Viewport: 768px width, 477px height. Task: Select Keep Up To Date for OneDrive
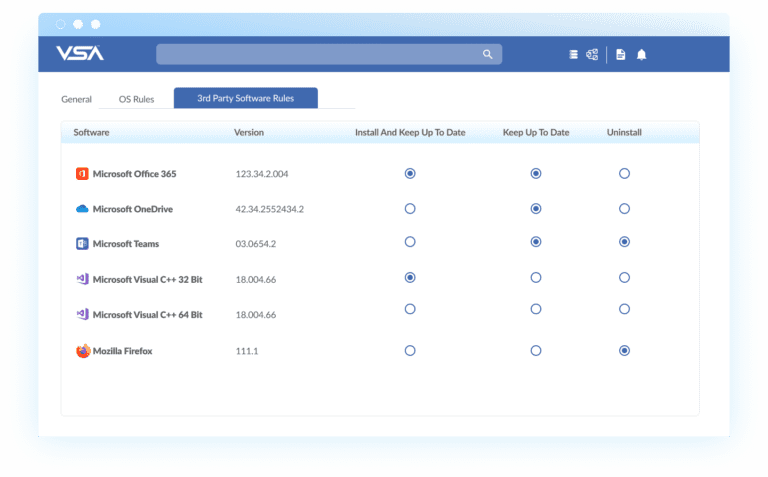tap(536, 209)
